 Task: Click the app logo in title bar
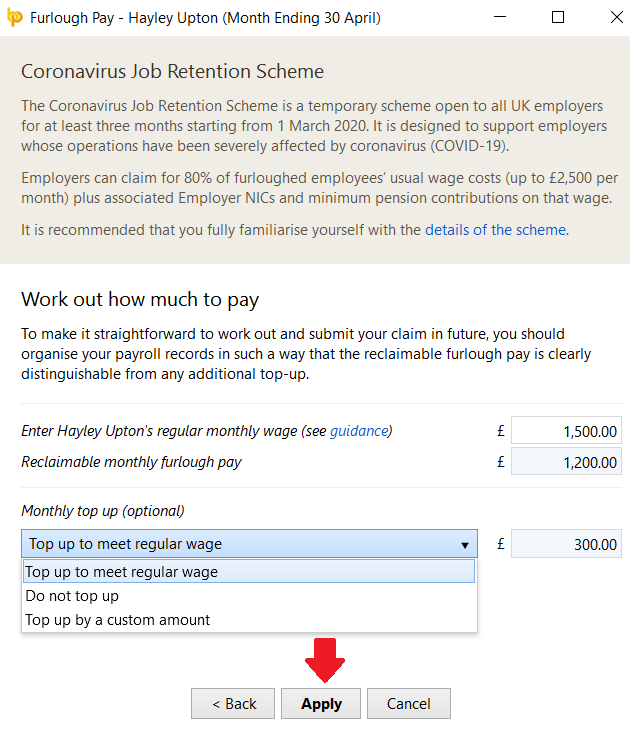coord(14,17)
